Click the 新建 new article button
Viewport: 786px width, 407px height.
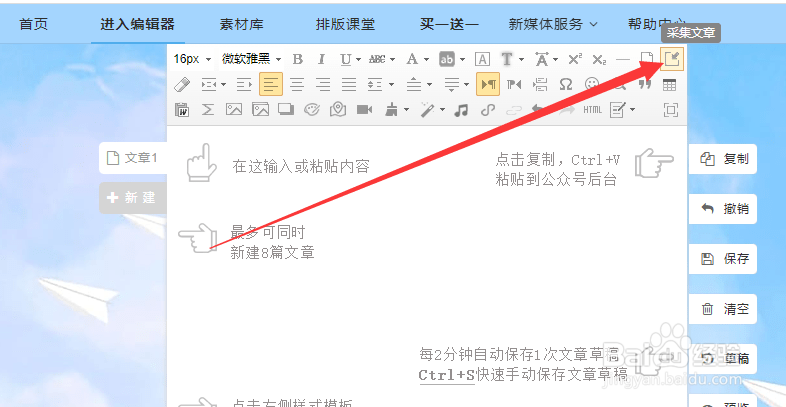133,197
